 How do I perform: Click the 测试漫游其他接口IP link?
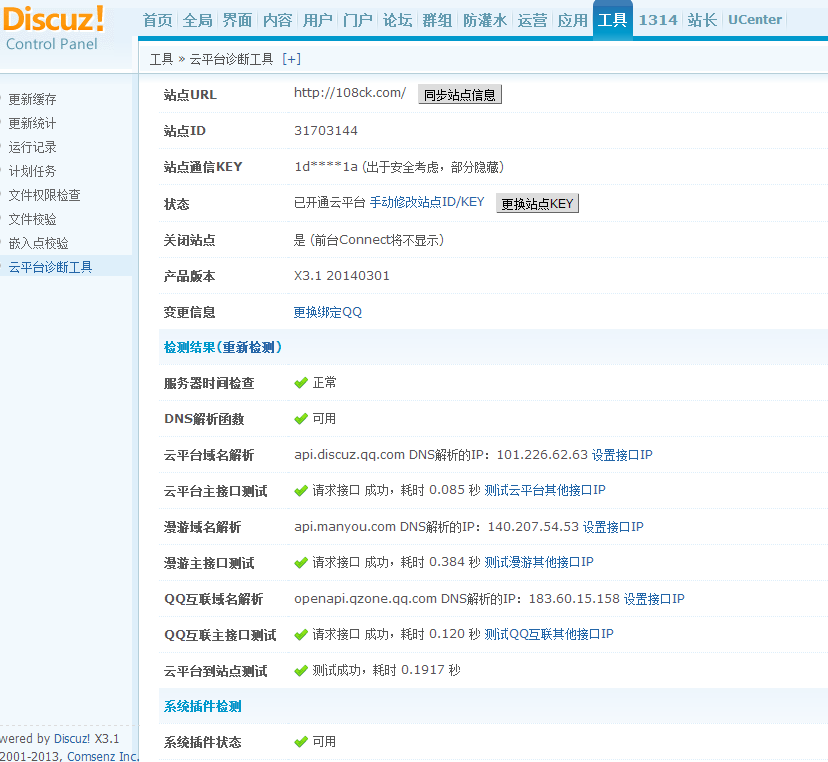539,562
